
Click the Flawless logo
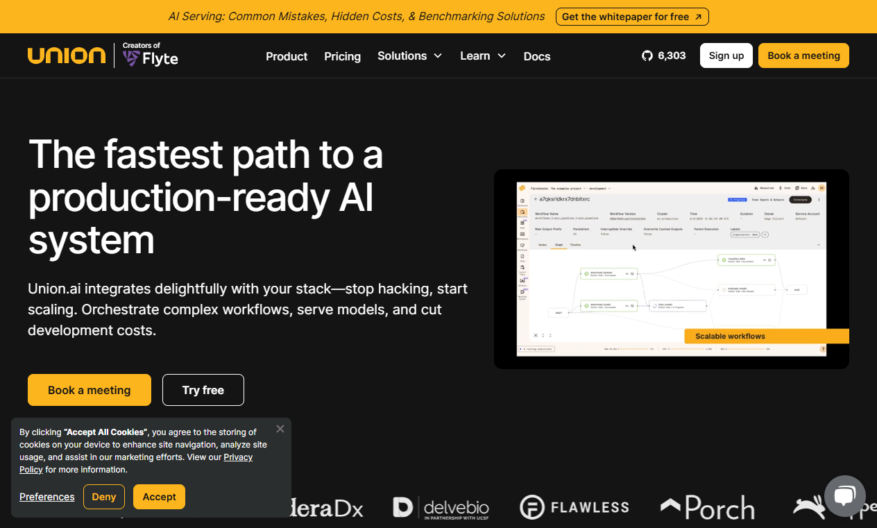(x=574, y=507)
